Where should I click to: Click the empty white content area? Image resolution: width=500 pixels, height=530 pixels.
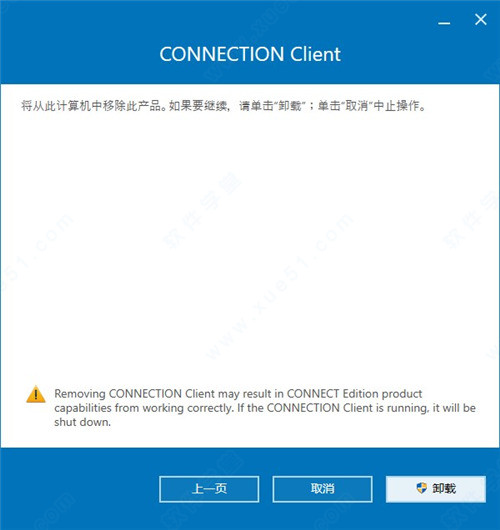pos(250,243)
